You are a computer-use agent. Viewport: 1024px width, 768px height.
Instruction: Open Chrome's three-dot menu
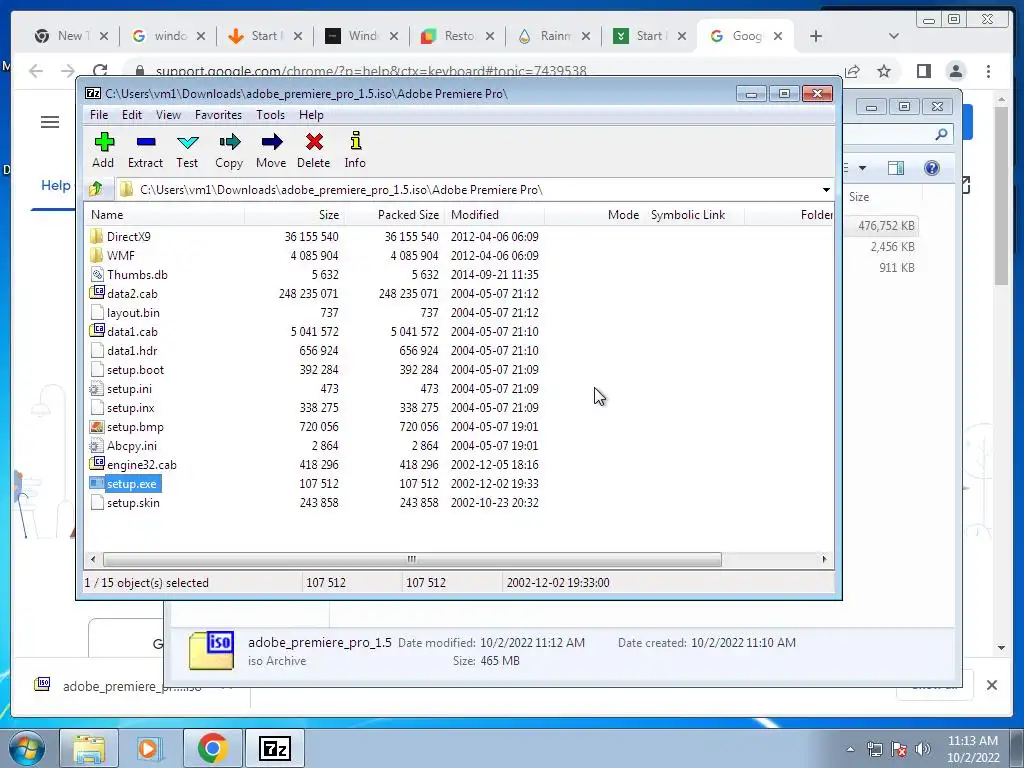coord(988,71)
